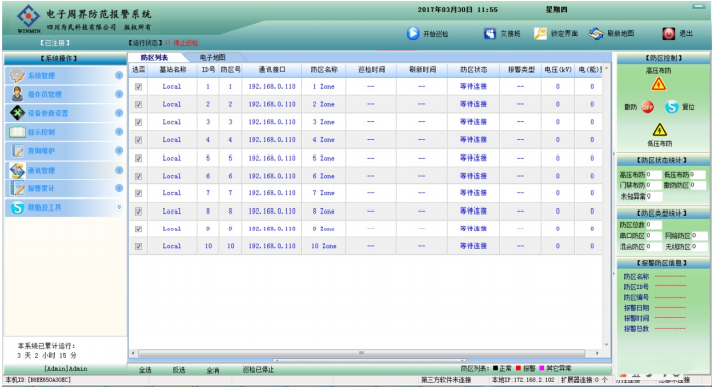Viewport: 713px width, 389px height.
Task: Click the 防区状态 column header
Action: click(473, 70)
